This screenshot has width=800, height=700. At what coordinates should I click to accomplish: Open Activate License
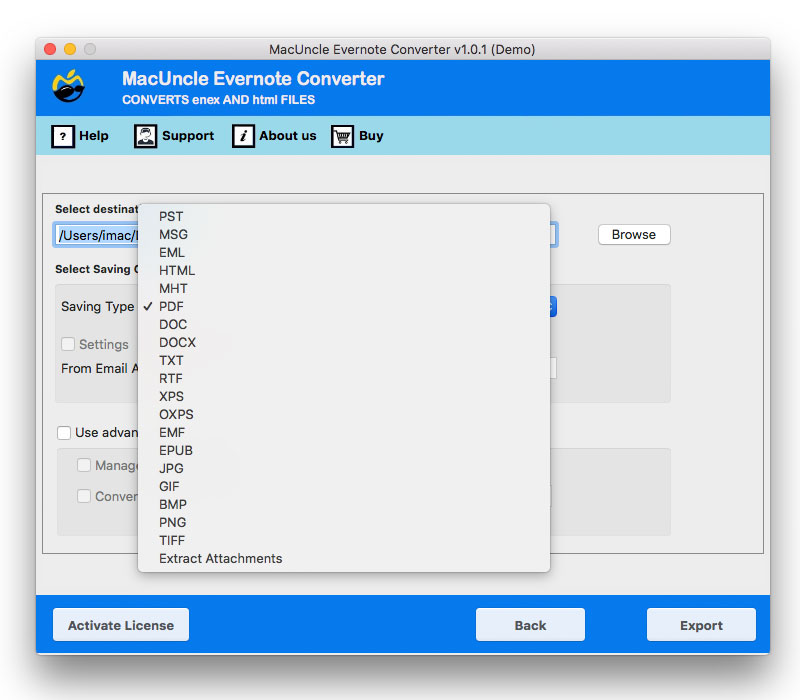120,624
